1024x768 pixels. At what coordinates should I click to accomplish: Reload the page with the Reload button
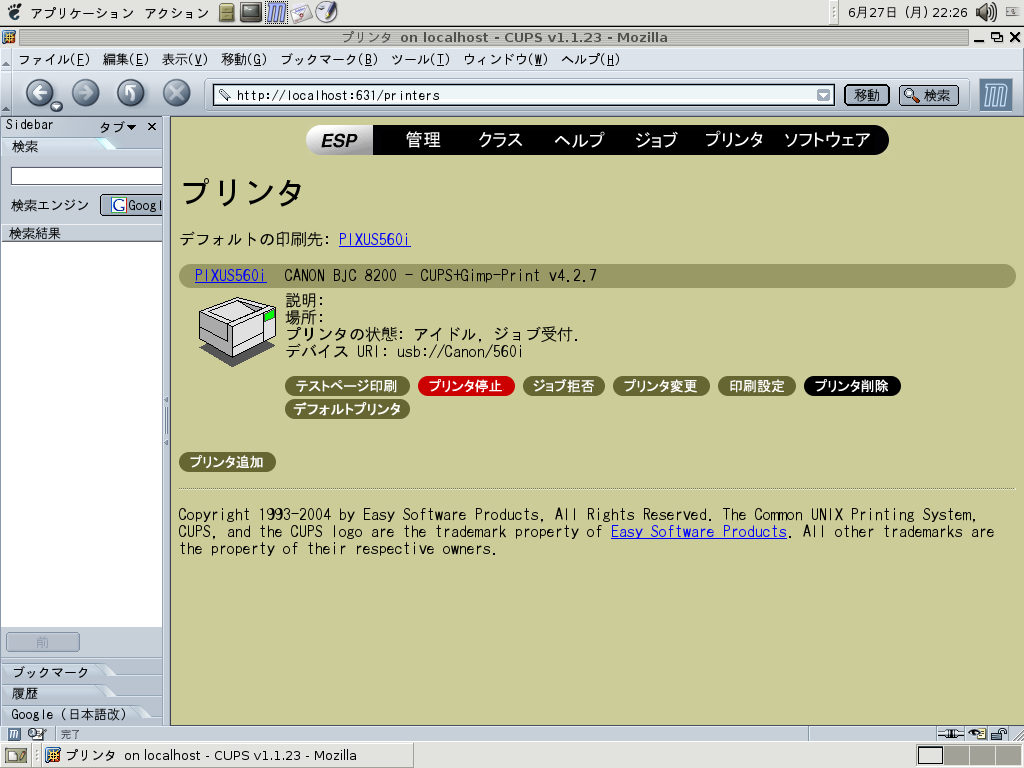pyautogui.click(x=131, y=93)
